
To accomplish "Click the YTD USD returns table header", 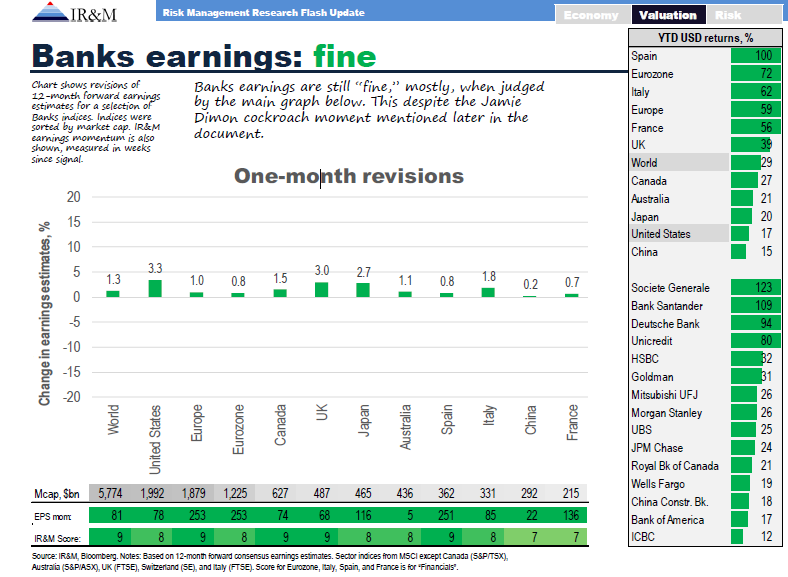I will [705, 38].
